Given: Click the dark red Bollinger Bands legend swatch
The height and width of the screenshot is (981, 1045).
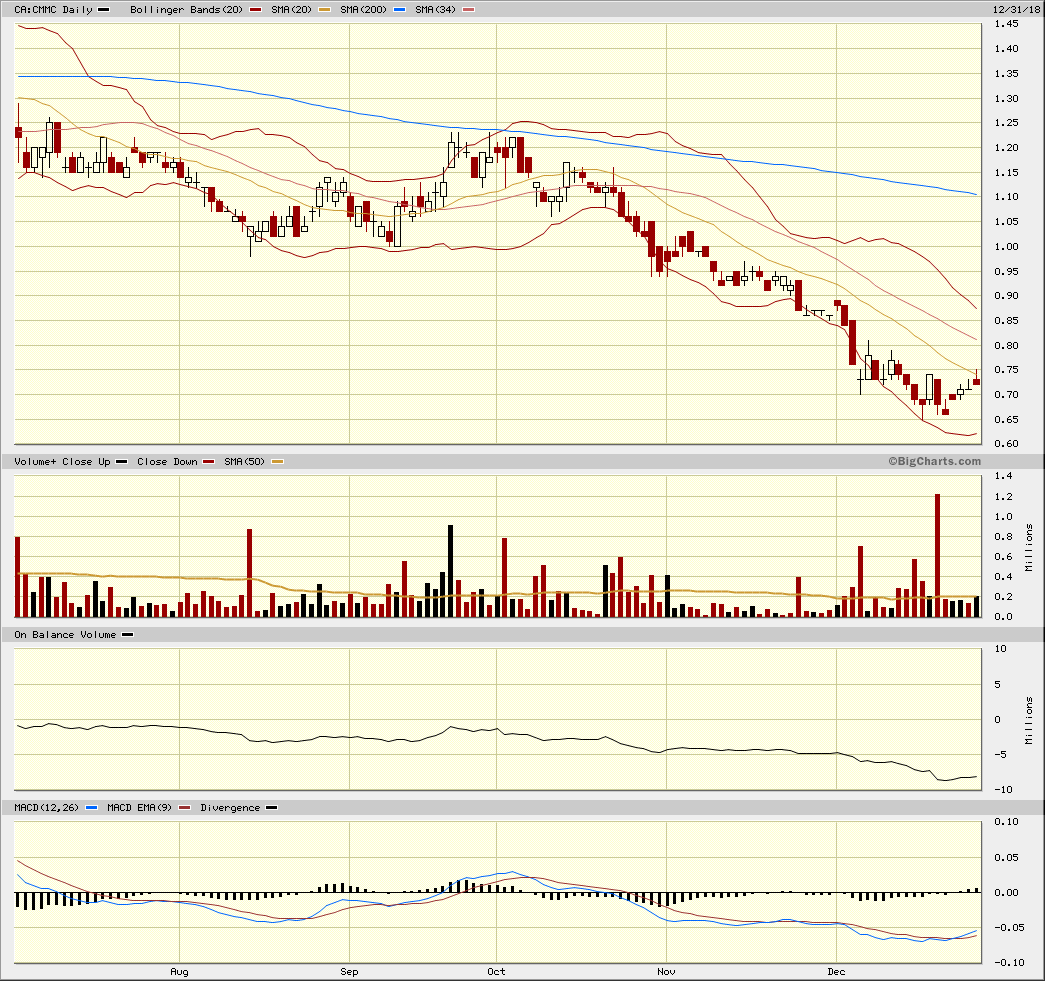Looking at the screenshot, I should click(255, 10).
